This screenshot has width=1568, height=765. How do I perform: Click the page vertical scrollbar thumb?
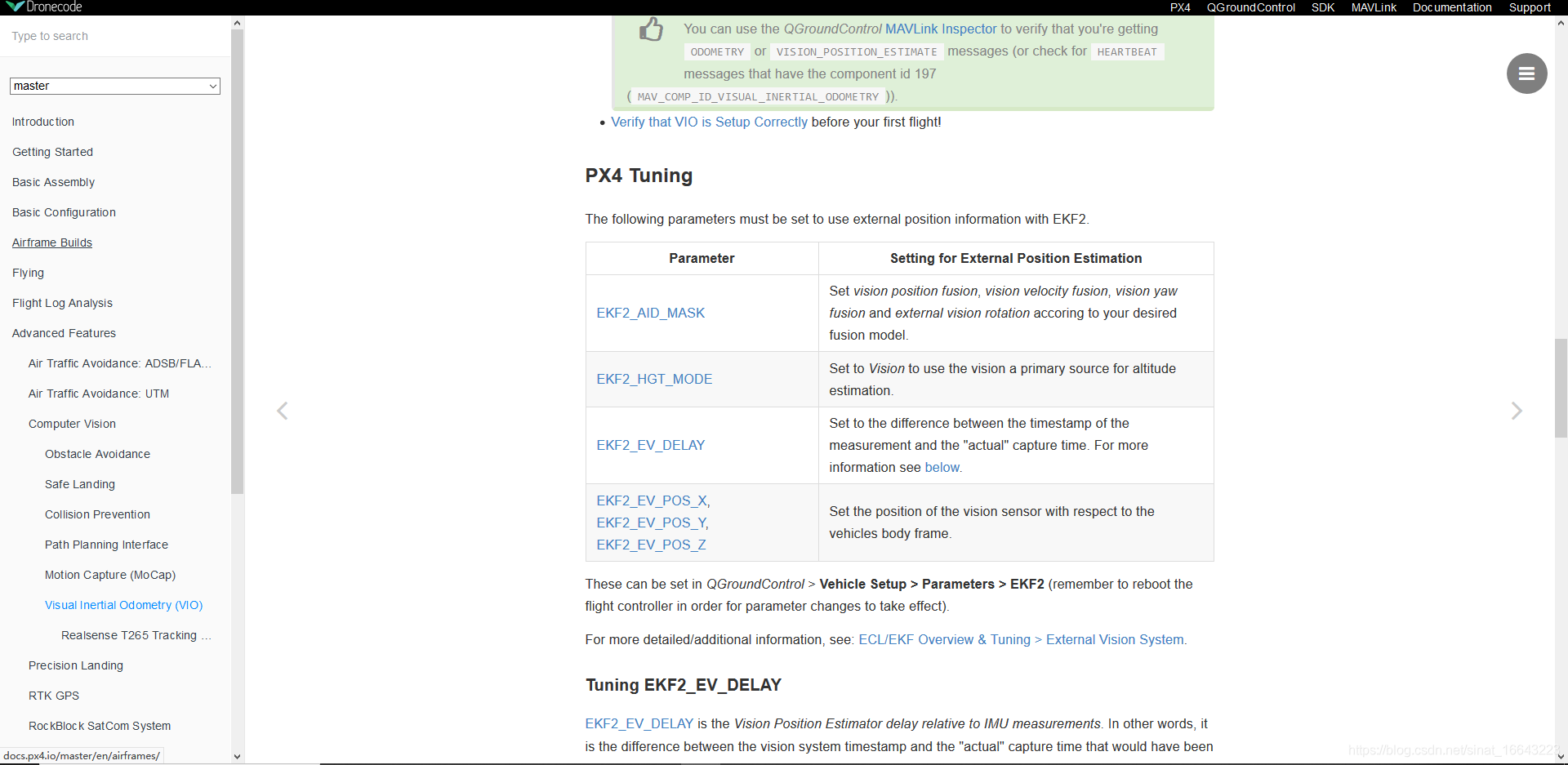tap(1561, 389)
